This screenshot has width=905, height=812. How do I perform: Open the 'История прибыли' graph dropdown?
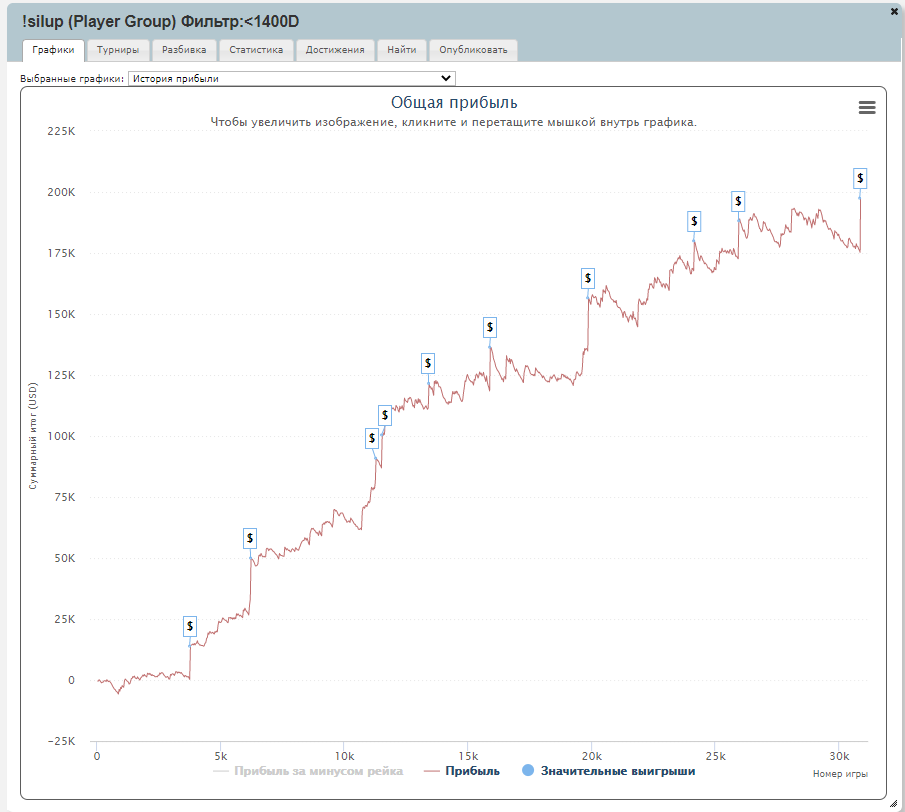291,78
